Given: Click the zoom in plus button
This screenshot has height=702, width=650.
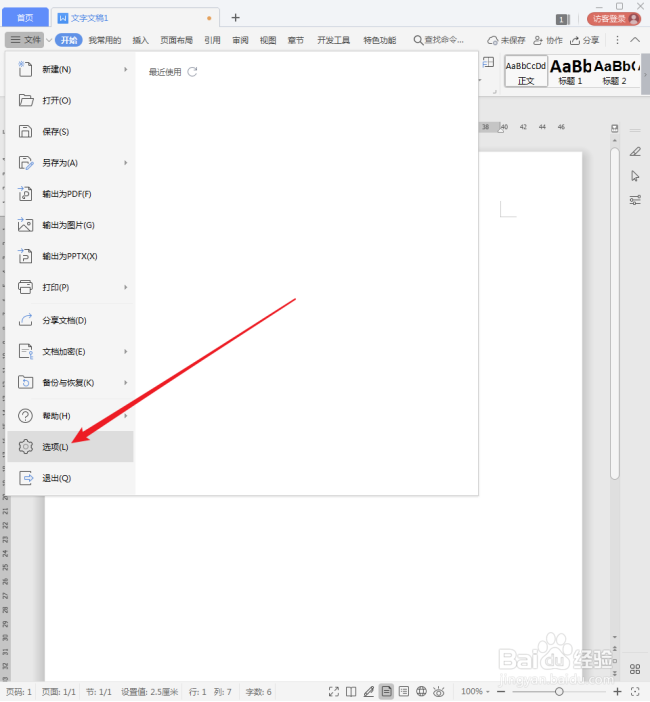Looking at the screenshot, I should [x=617, y=692].
